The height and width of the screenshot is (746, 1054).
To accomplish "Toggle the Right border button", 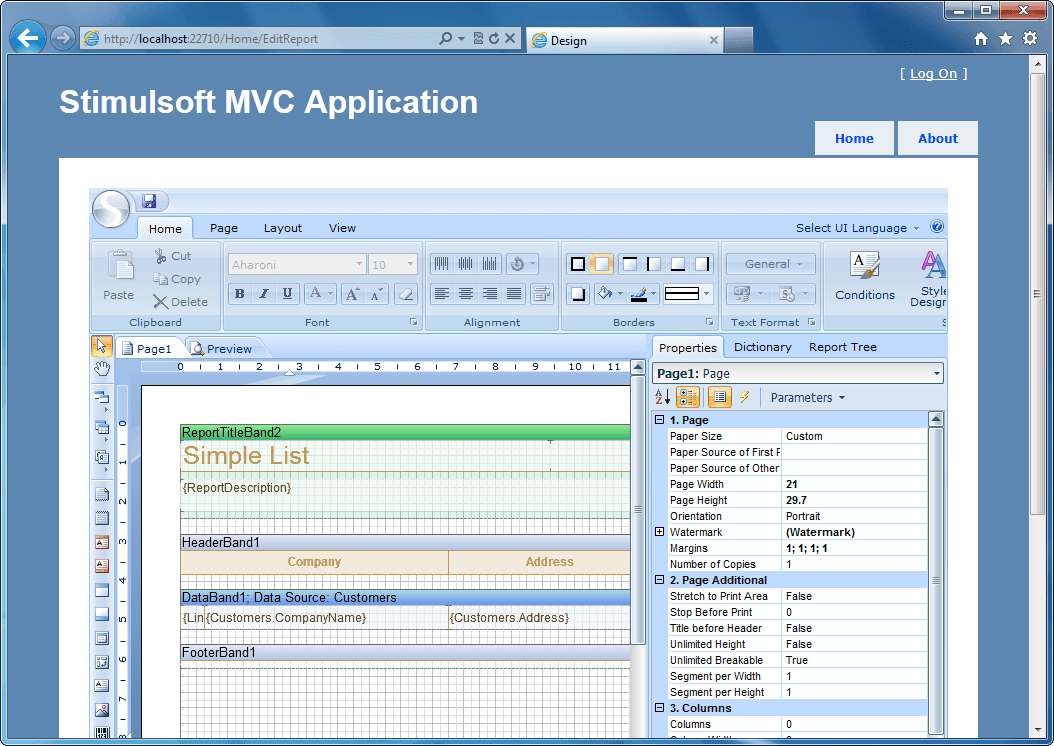I will coord(702,264).
